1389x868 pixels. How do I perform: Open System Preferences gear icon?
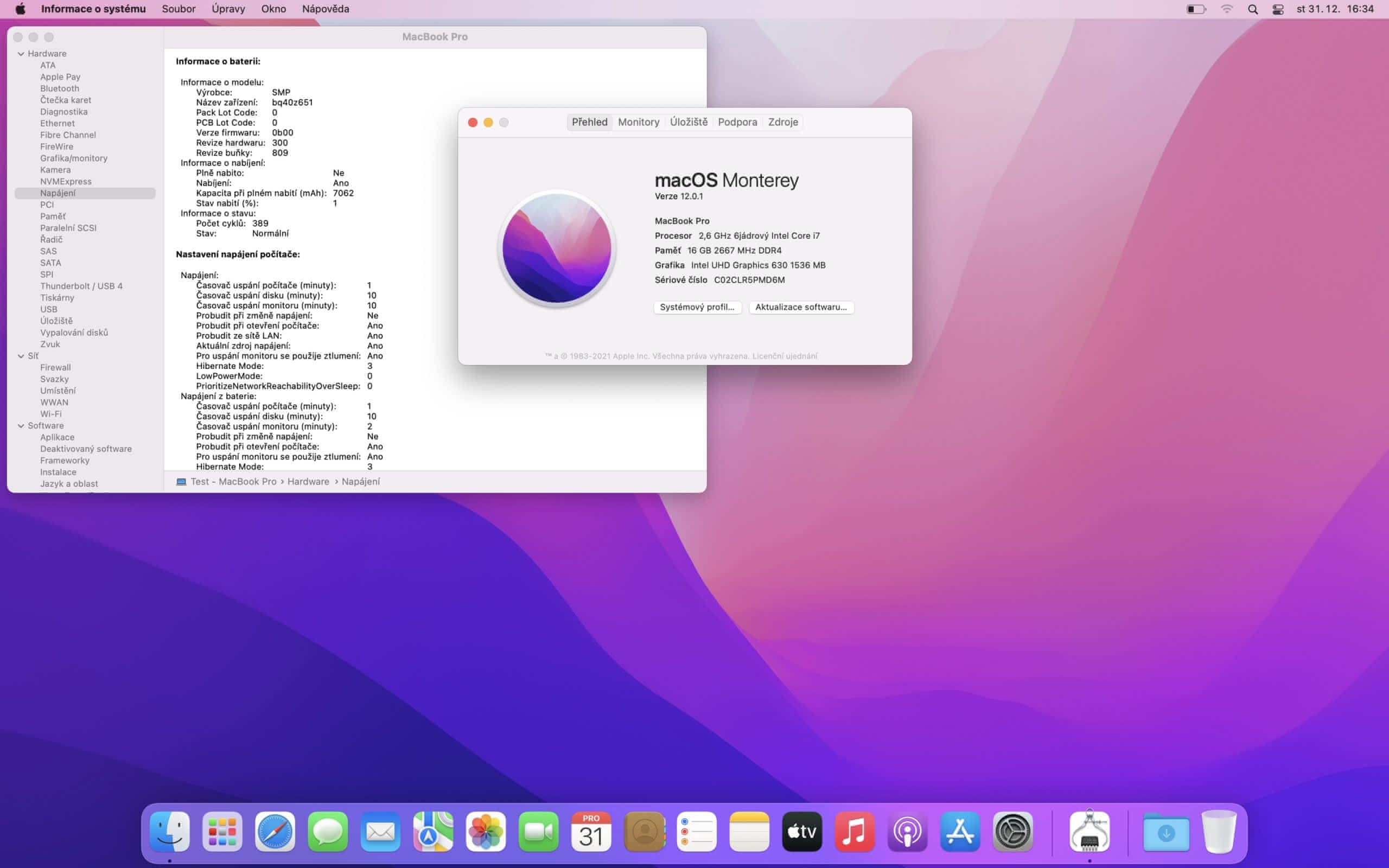click(1012, 831)
